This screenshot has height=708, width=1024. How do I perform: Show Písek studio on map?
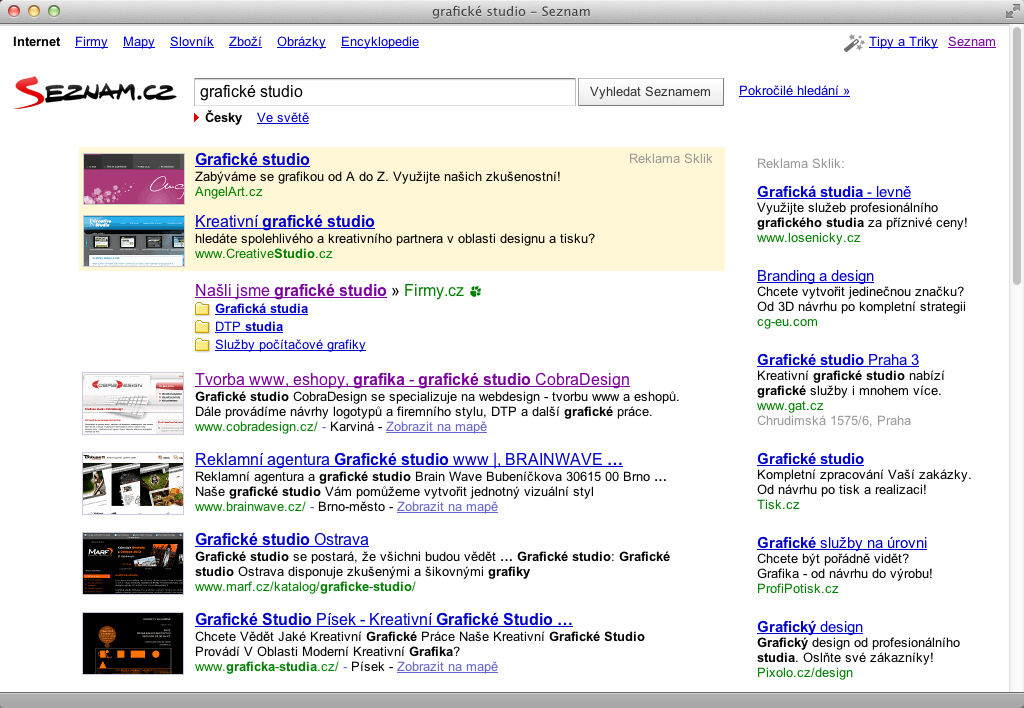click(447, 667)
